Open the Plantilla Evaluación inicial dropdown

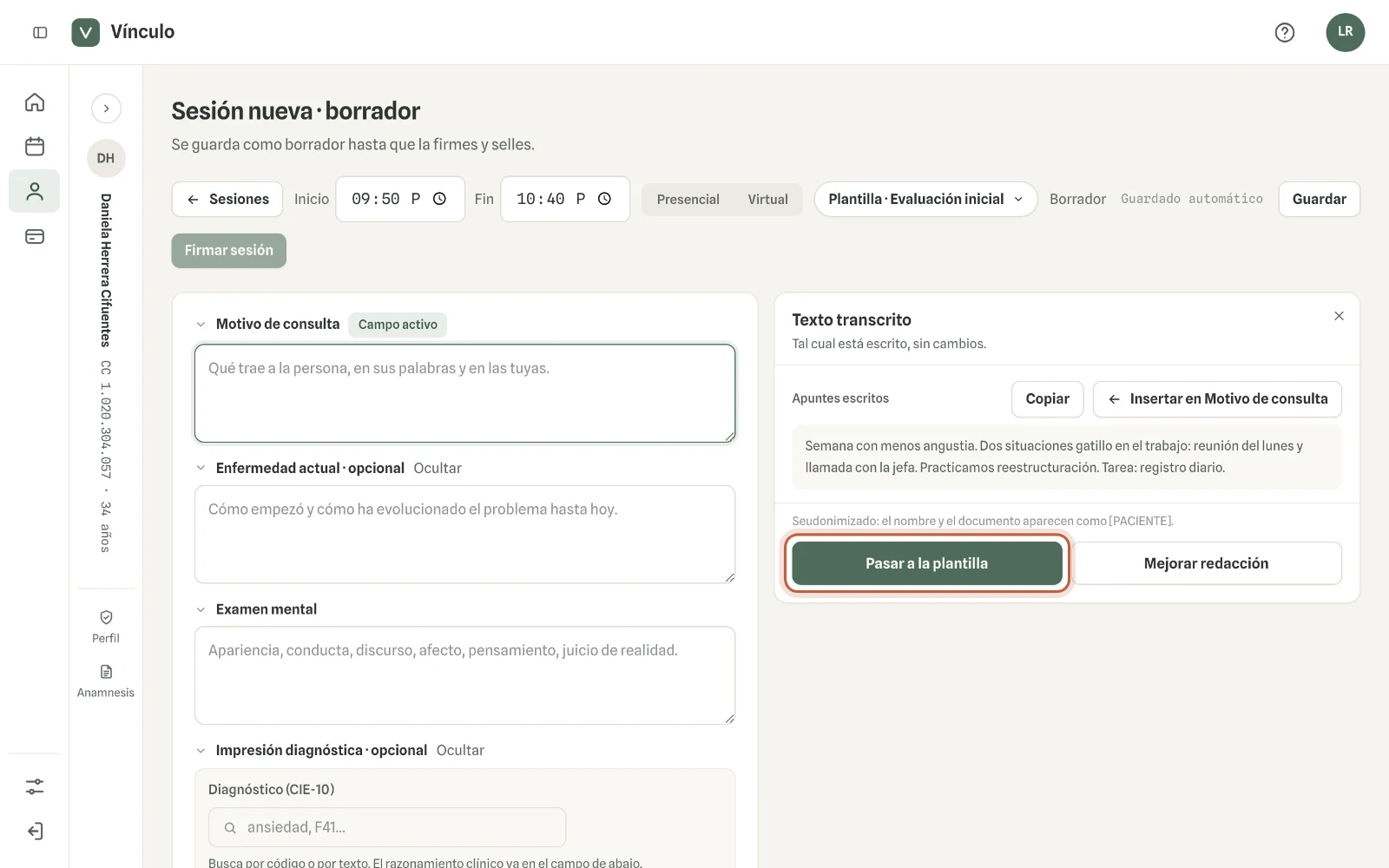coord(925,199)
